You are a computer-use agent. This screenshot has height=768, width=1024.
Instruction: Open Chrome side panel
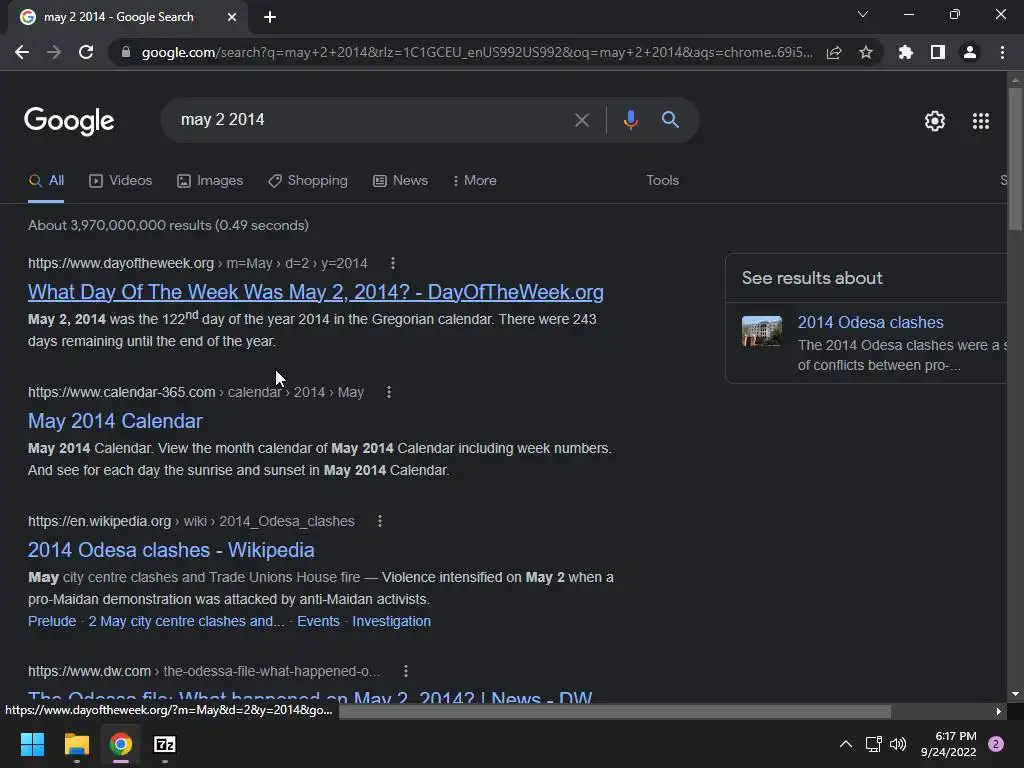point(938,52)
